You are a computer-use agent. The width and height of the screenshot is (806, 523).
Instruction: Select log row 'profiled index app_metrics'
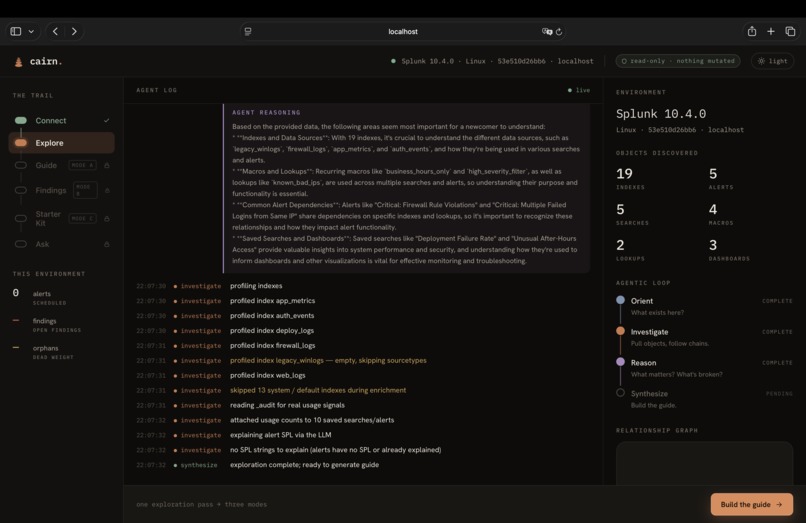[363, 301]
